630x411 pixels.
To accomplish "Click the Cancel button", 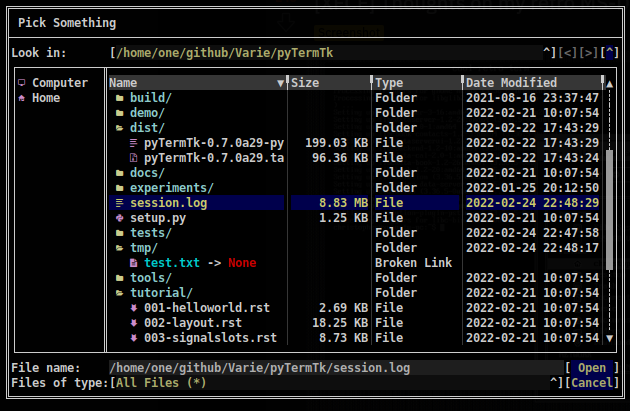I will click(592, 382).
